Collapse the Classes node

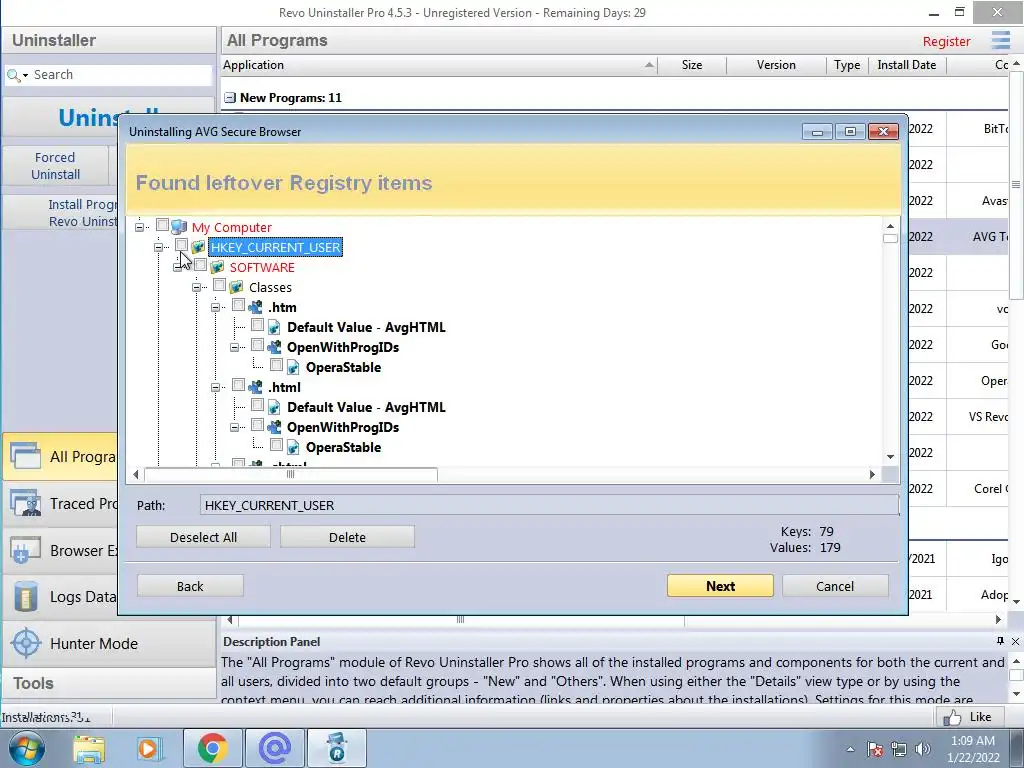(196, 287)
